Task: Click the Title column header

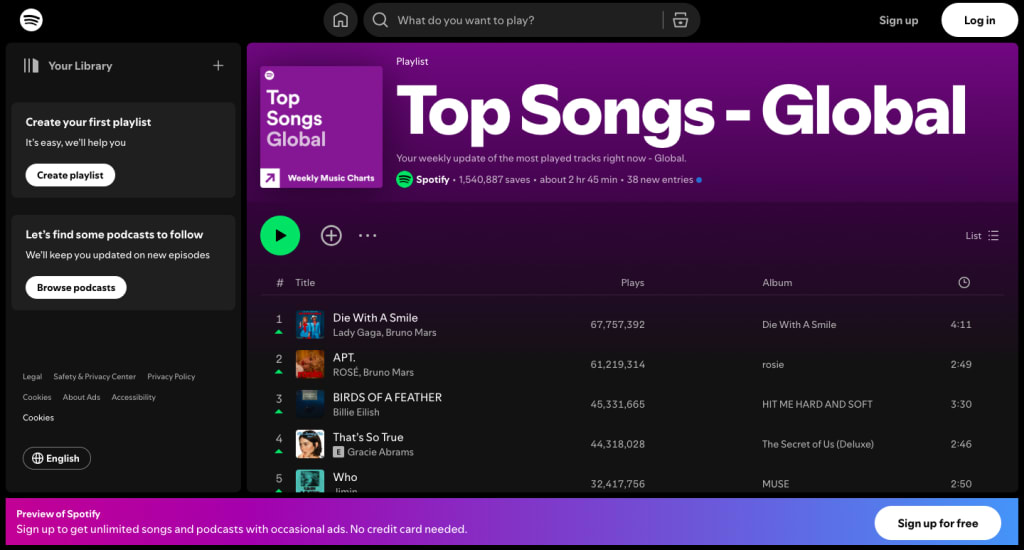Action: (305, 283)
